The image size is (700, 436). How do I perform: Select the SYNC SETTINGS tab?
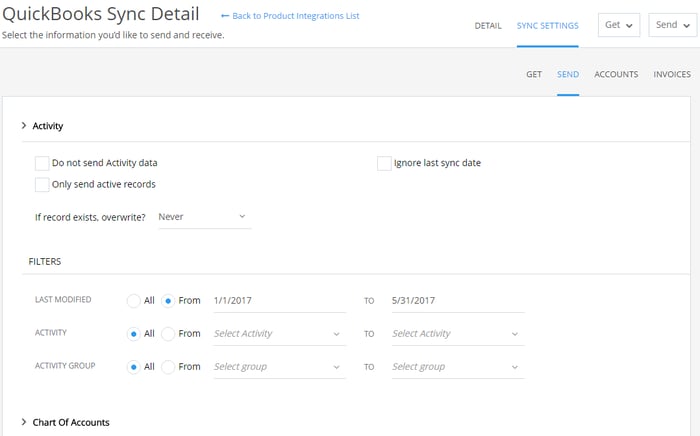(547, 26)
